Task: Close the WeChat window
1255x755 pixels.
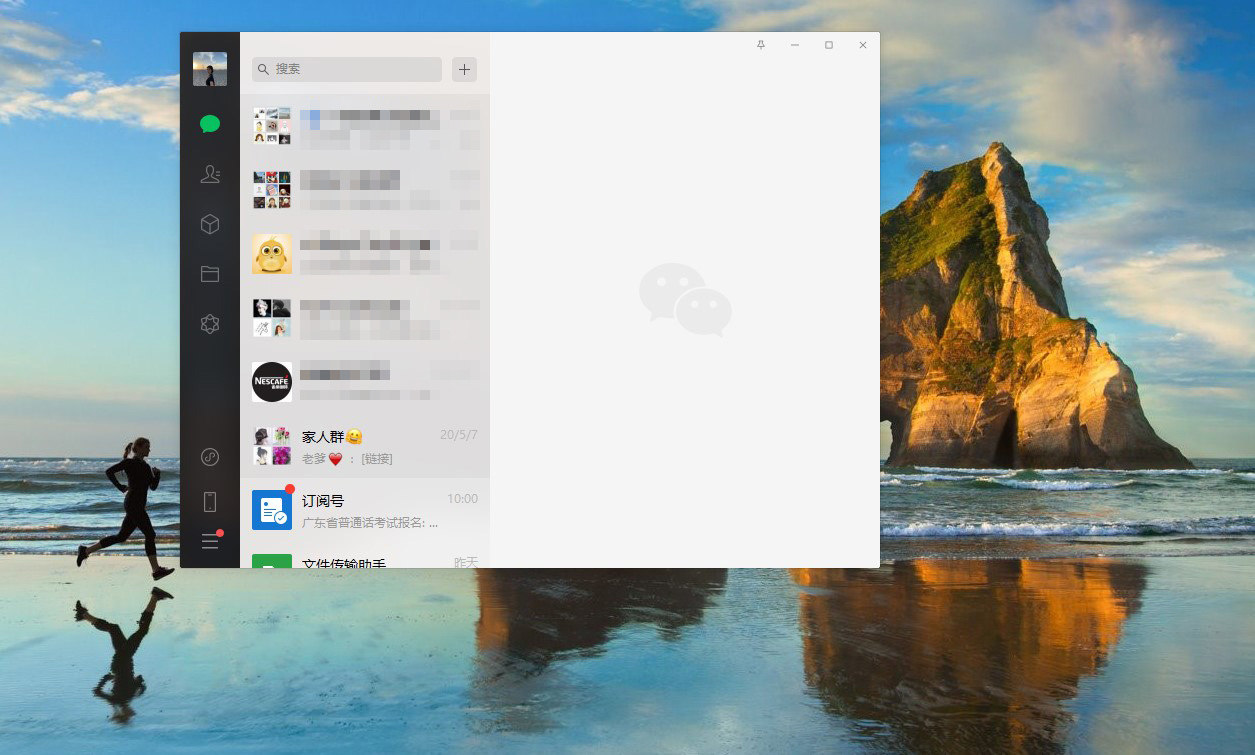Action: pyautogui.click(x=863, y=45)
